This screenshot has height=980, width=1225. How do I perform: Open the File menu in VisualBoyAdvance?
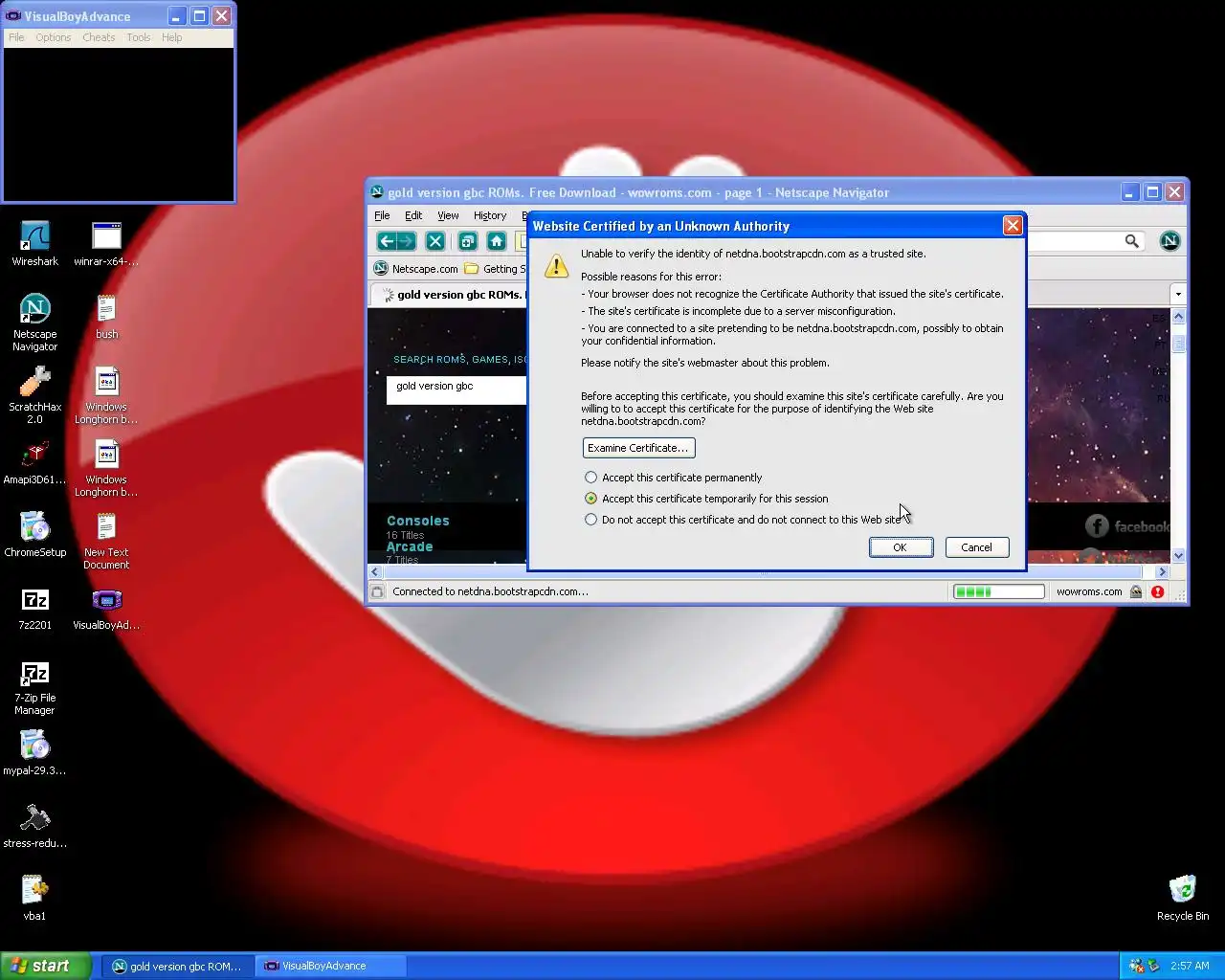pos(17,37)
